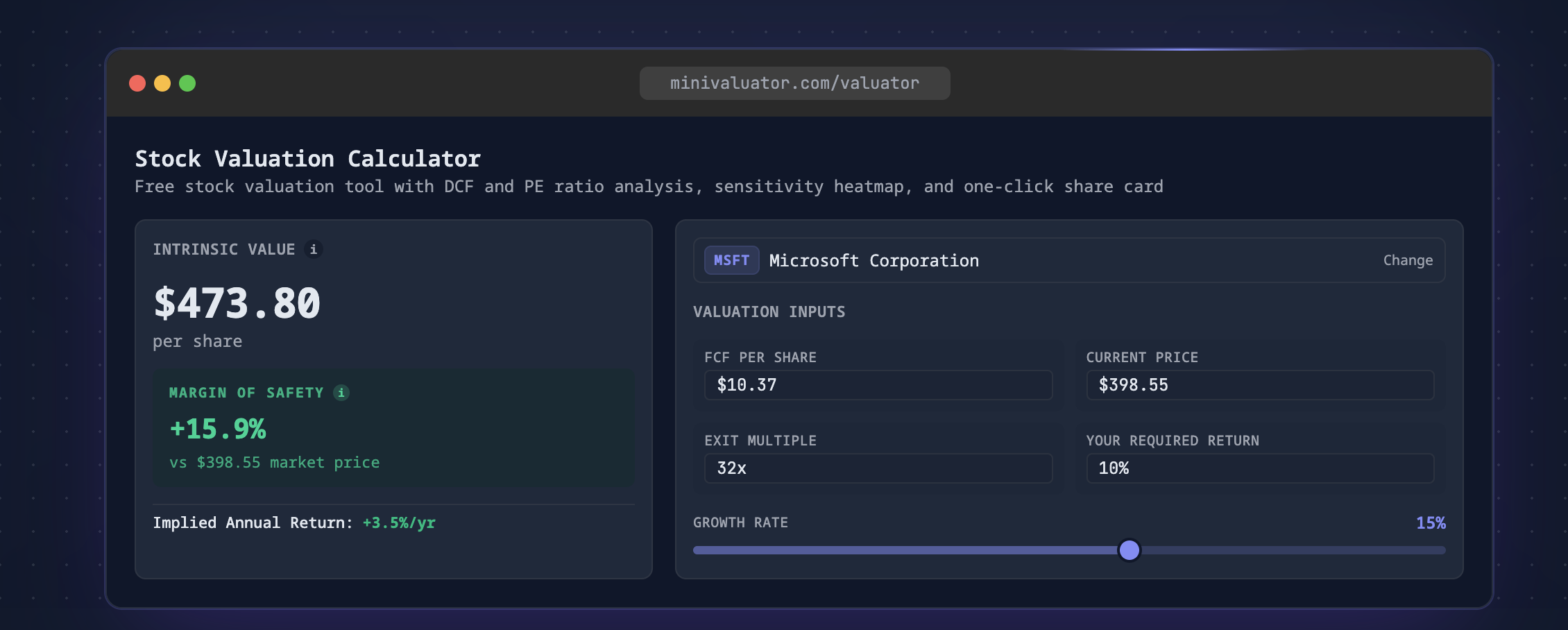The height and width of the screenshot is (630, 1568).
Task: Click the info icon next to Intrinsic Value
Action: point(314,249)
